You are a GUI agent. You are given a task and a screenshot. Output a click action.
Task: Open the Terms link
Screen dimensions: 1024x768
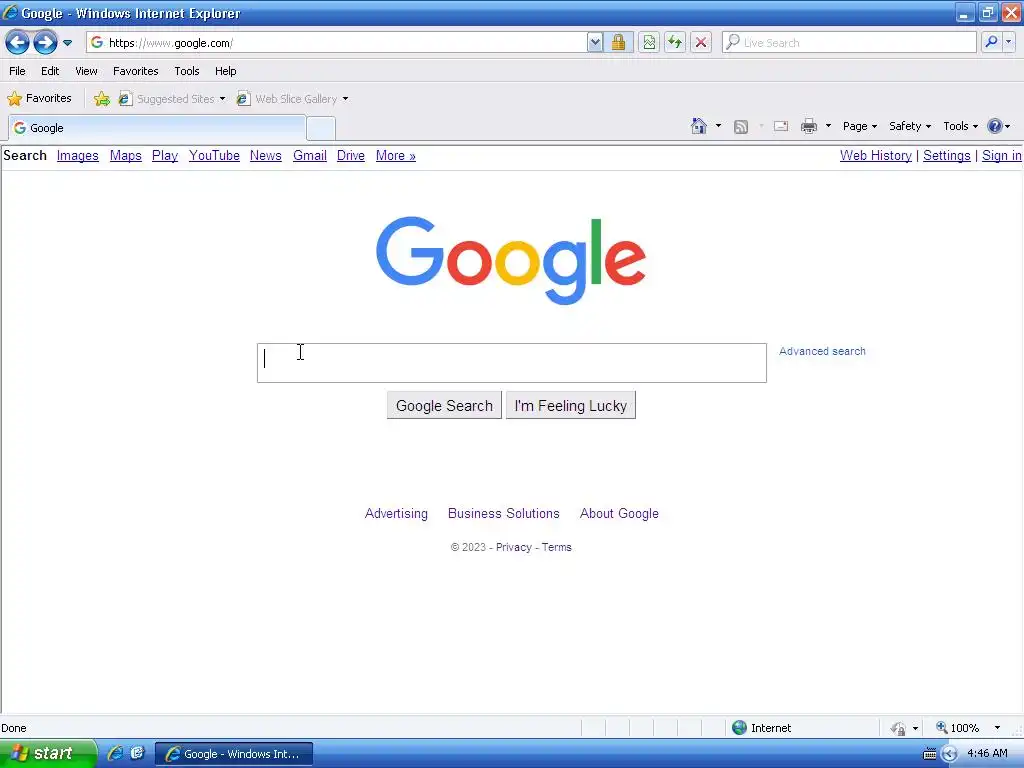click(x=556, y=547)
